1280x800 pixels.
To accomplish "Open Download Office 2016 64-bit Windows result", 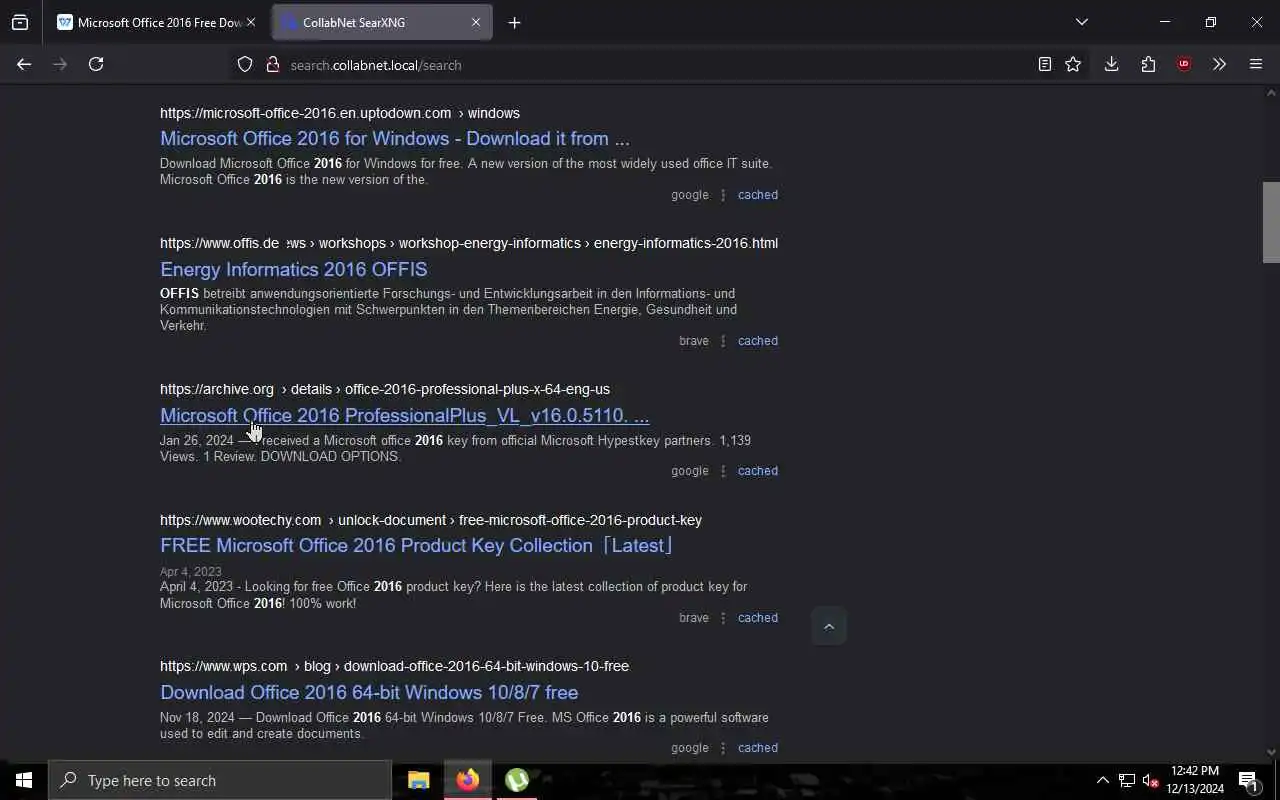I will (x=369, y=692).
